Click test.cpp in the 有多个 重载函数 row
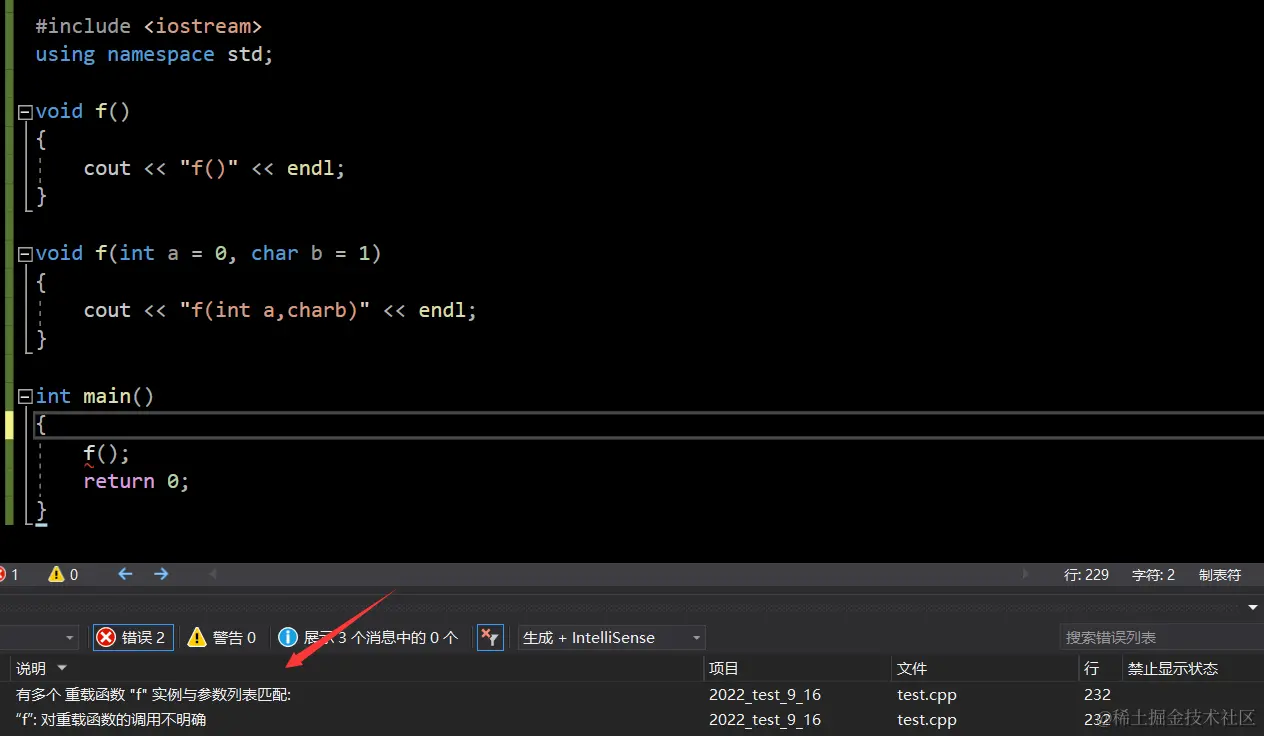The width and height of the screenshot is (1264, 736). point(927,694)
